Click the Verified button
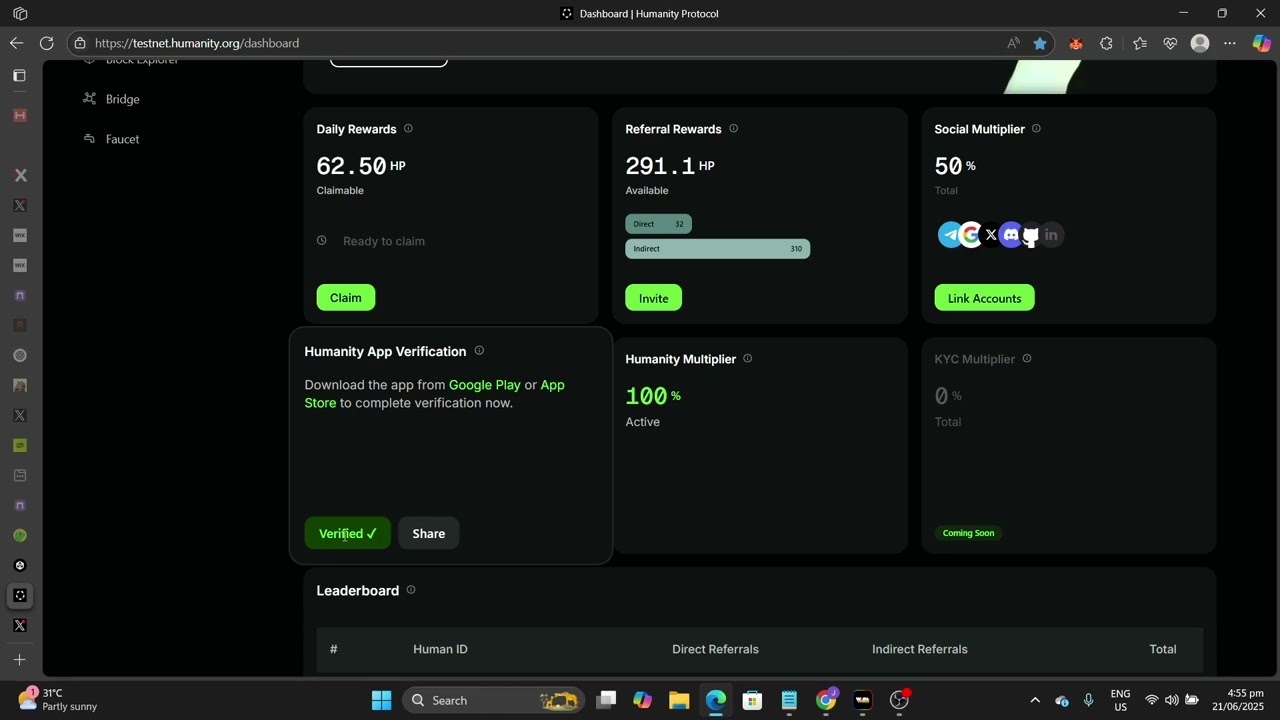The width and height of the screenshot is (1280, 720). [348, 533]
